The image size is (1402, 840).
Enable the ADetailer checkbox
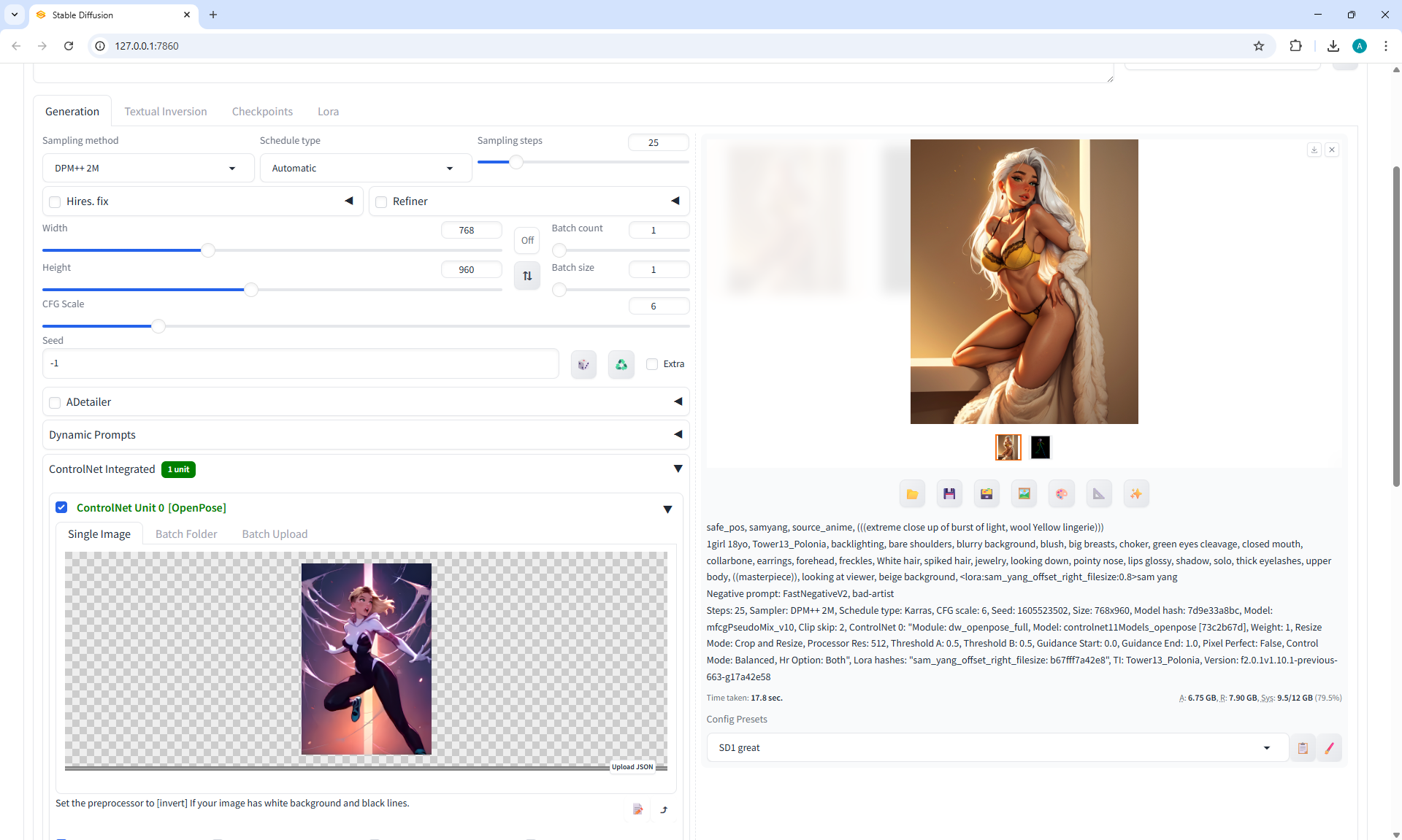[55, 402]
